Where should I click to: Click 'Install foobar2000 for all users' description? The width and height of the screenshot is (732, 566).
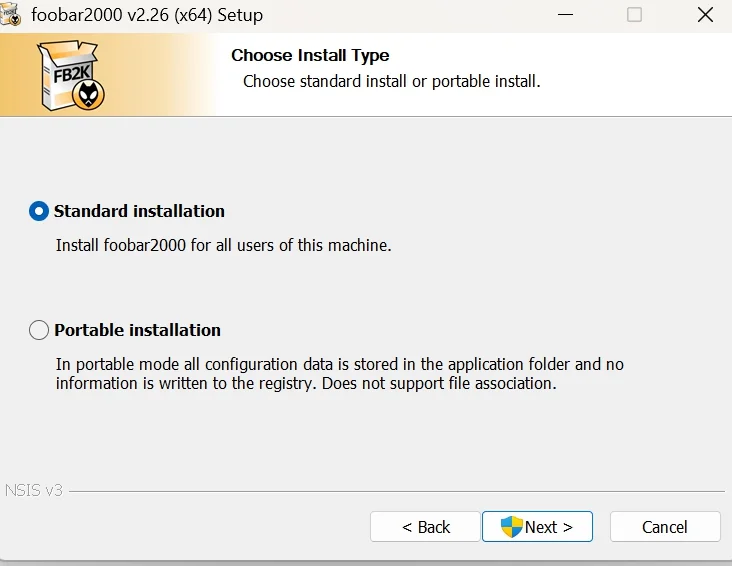[x=224, y=245]
